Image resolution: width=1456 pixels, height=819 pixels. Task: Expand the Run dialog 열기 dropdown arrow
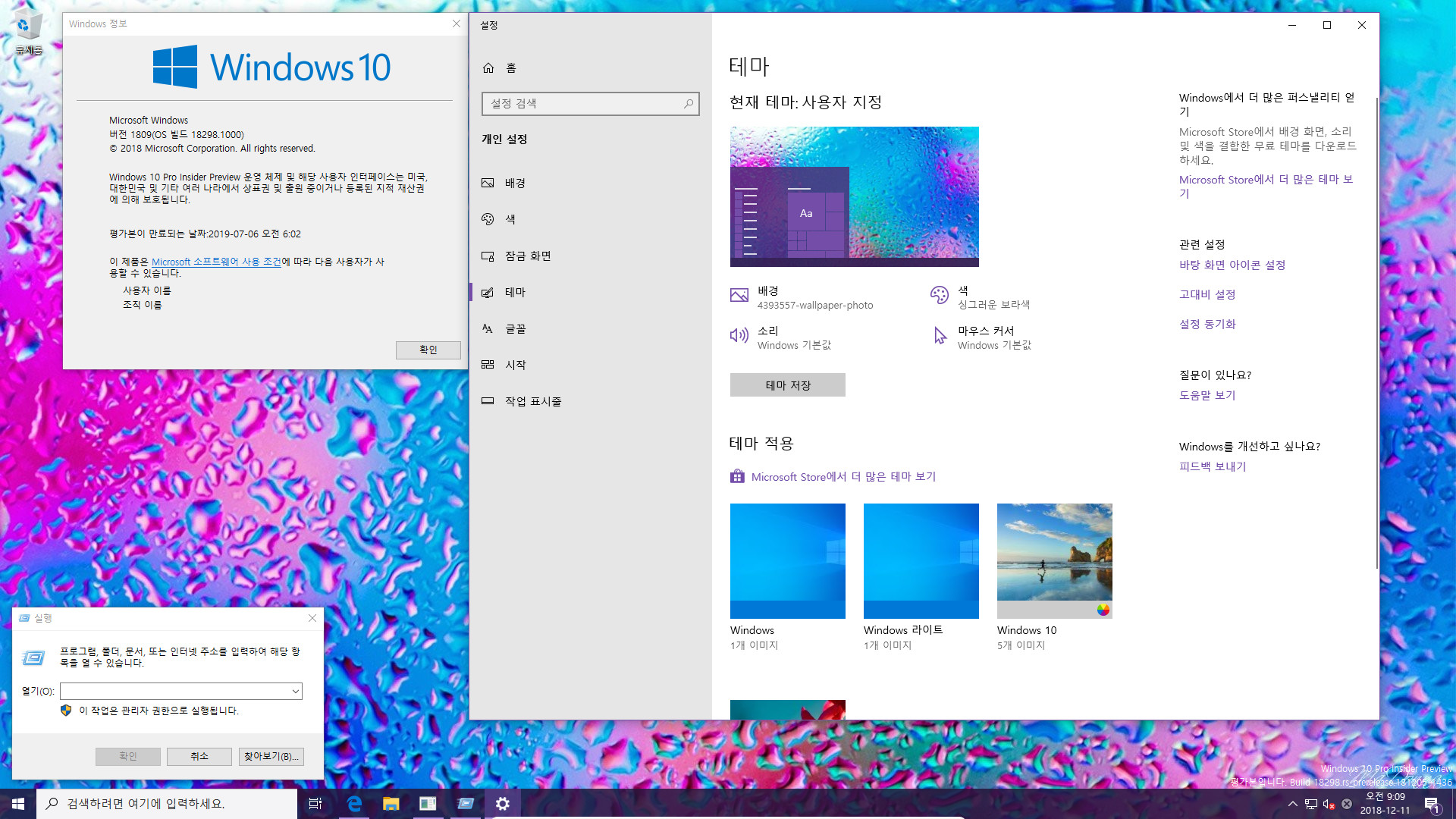[295, 691]
